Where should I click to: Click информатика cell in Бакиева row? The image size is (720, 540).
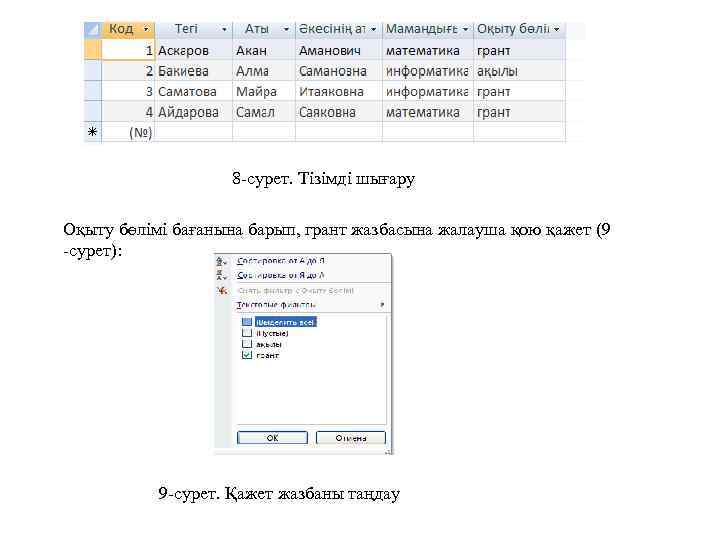tap(428, 71)
